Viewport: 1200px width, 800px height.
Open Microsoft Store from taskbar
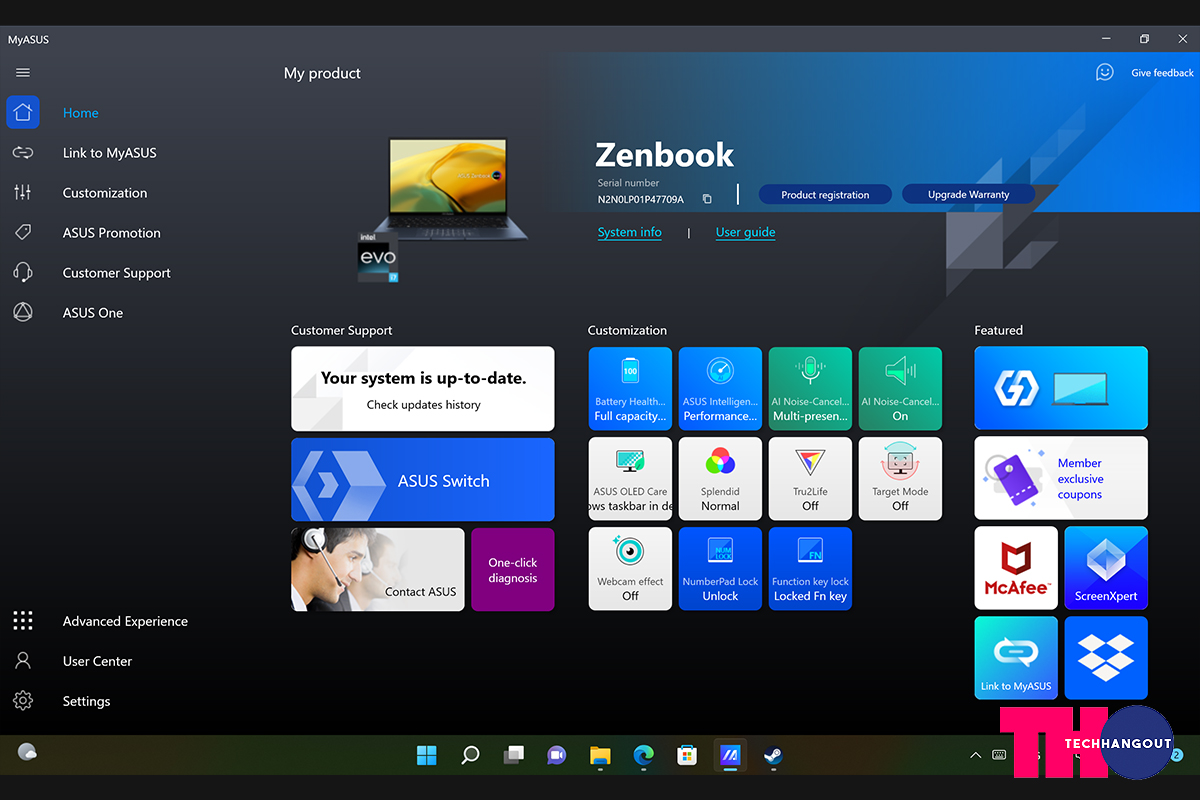point(687,755)
